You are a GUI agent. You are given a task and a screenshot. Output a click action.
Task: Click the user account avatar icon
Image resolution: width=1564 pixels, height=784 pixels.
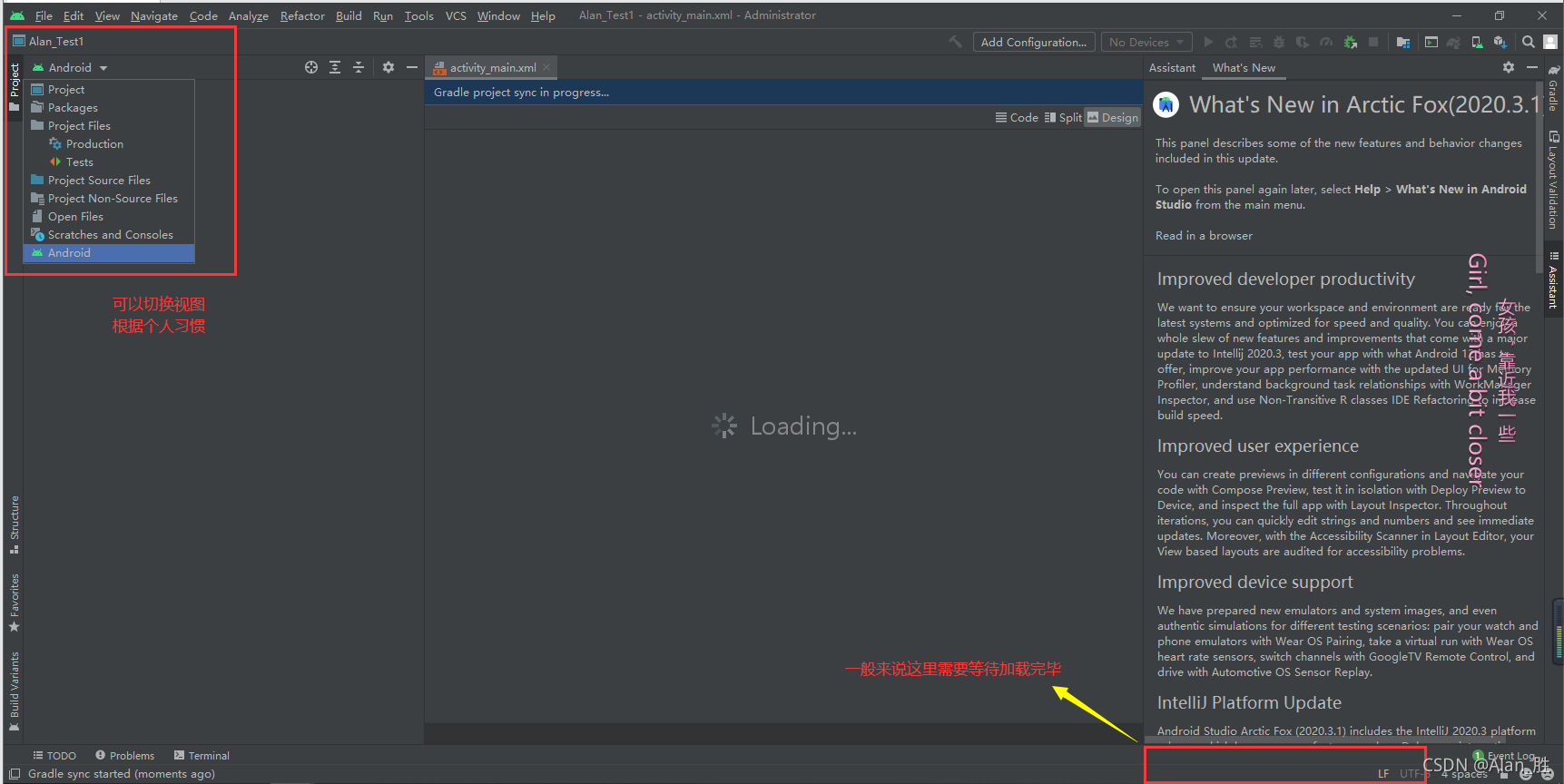click(x=1550, y=42)
